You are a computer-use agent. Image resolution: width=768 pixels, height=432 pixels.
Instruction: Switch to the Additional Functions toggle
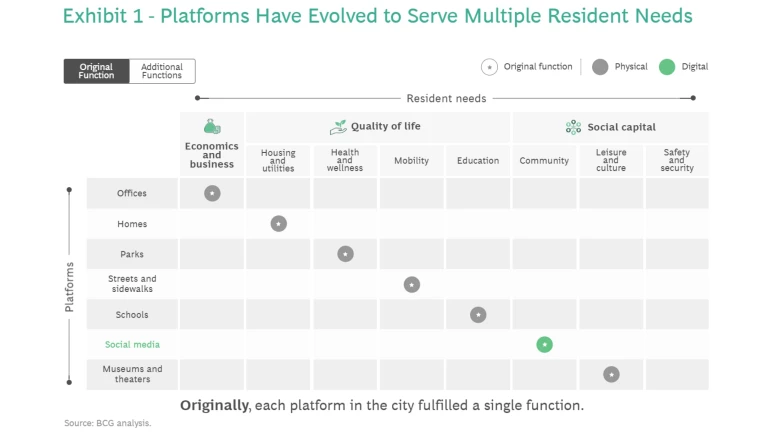coord(162,71)
